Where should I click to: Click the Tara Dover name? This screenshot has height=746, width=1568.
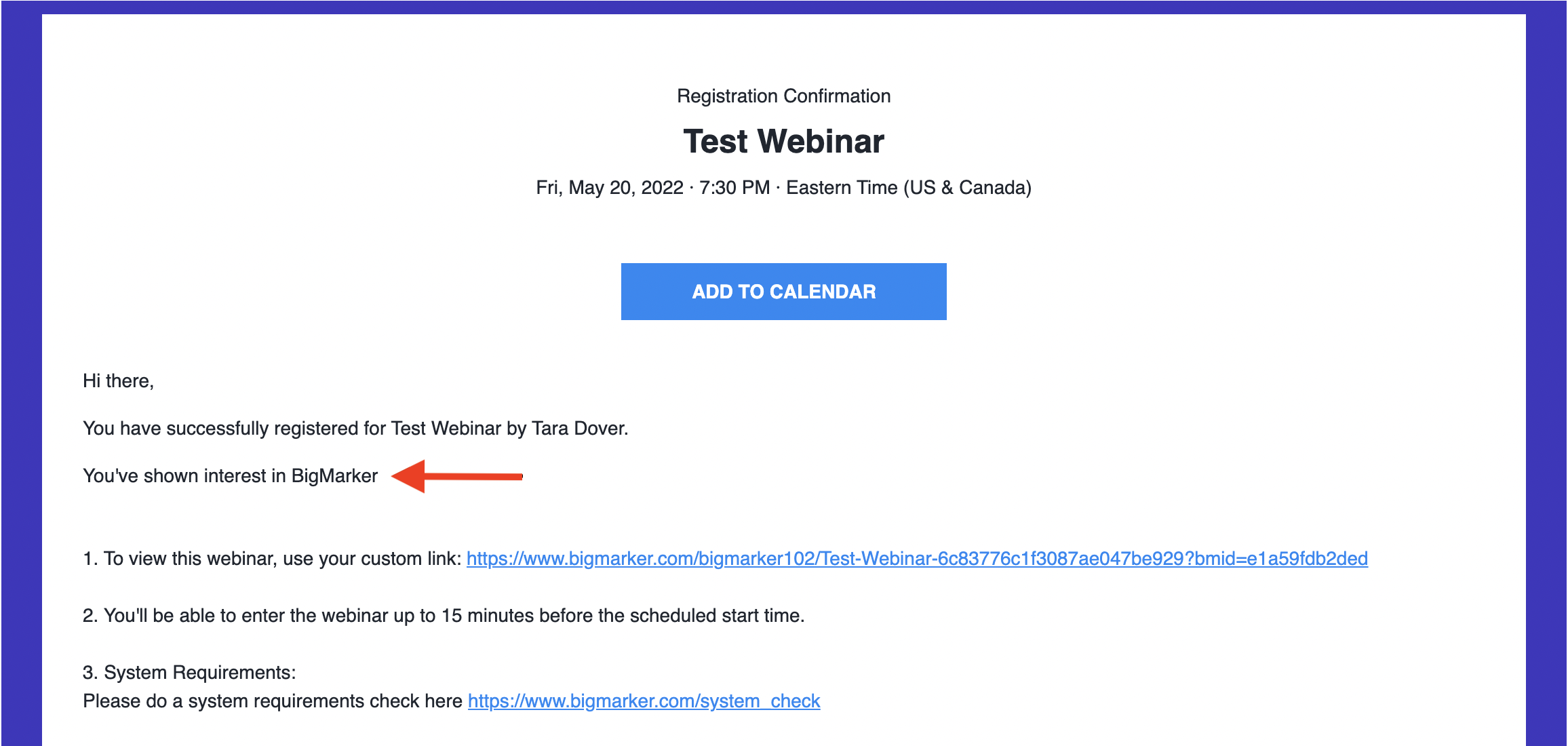click(580, 429)
